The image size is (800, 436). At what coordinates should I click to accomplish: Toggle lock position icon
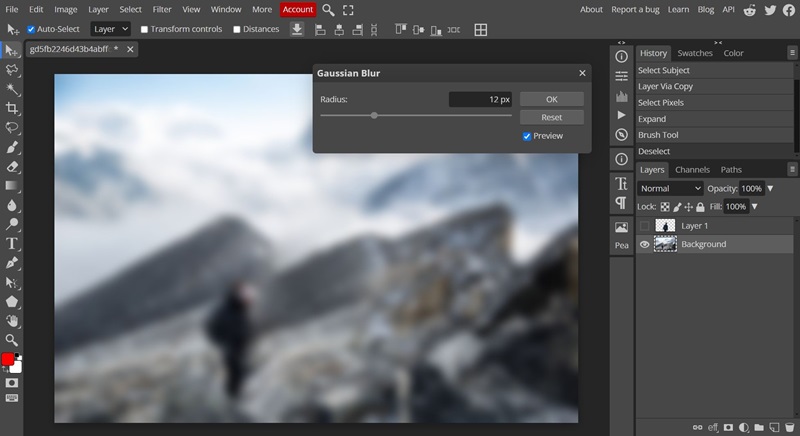pos(688,207)
